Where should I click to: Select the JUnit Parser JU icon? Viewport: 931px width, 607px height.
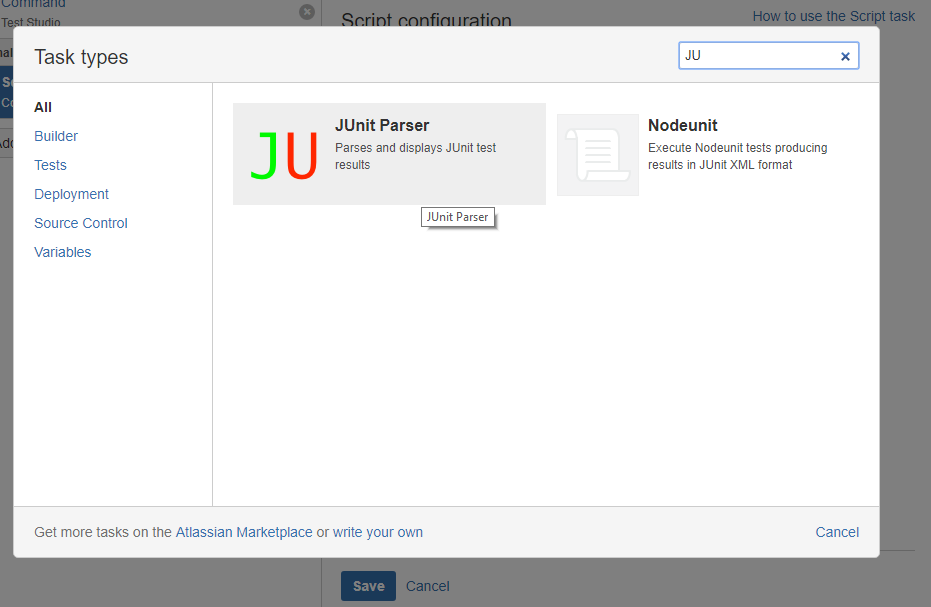284,154
